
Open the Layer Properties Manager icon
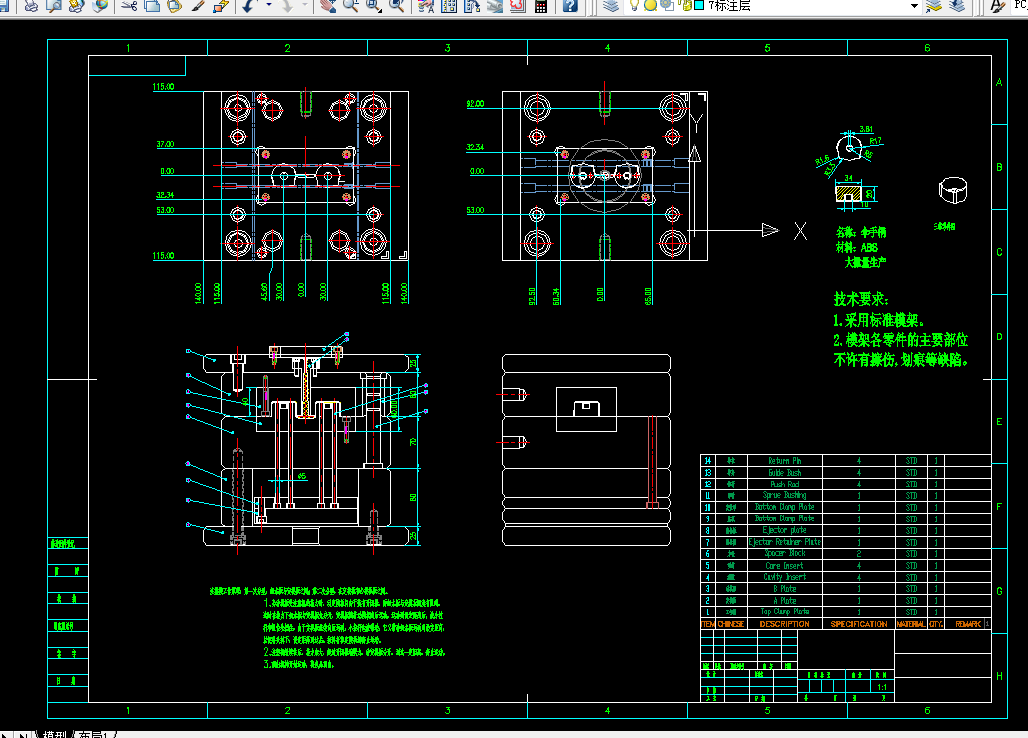[611, 6]
